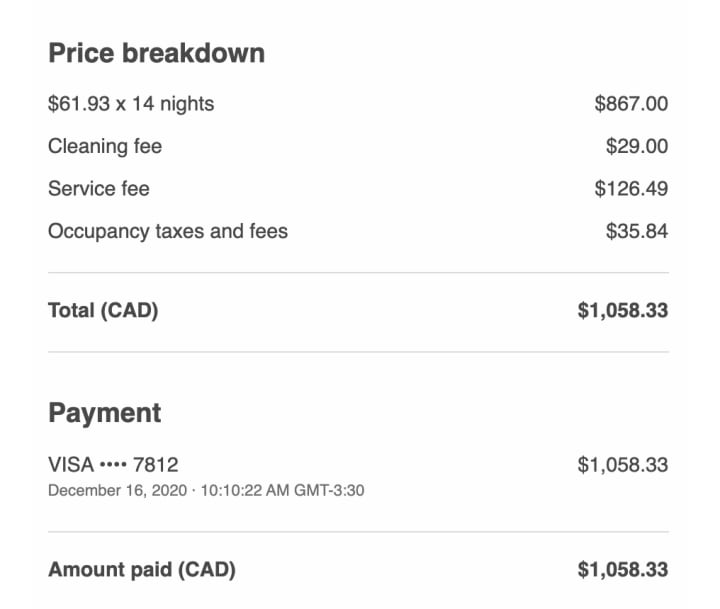The width and height of the screenshot is (720, 609).
Task: Click the divider line above the Payment heading
Action: pos(358,352)
